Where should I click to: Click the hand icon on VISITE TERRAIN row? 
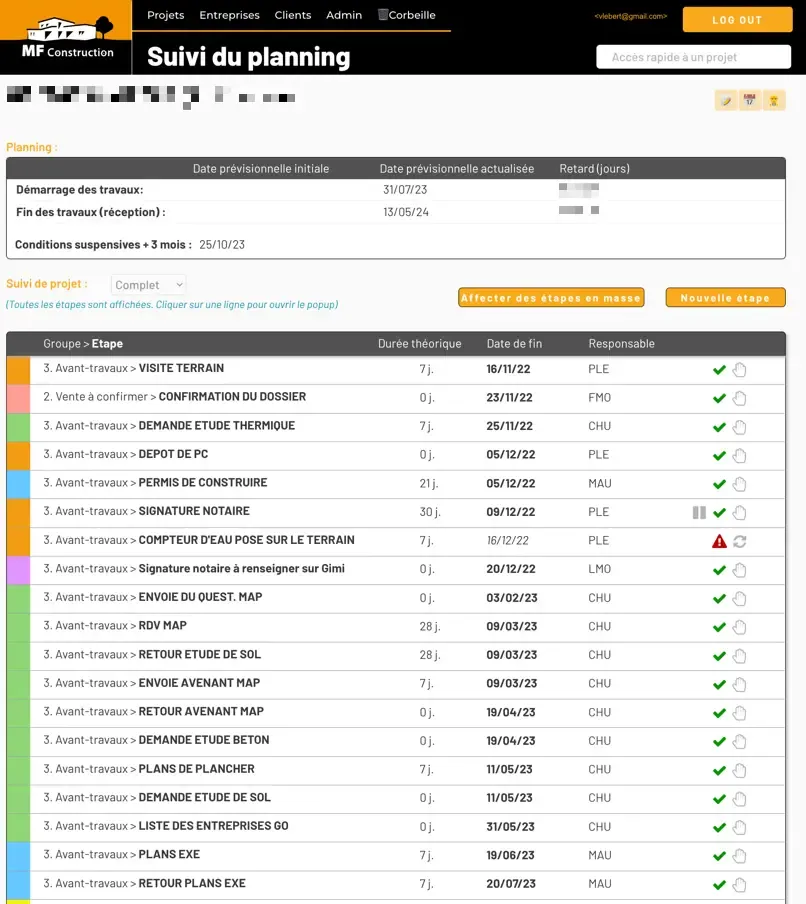[x=740, y=370]
